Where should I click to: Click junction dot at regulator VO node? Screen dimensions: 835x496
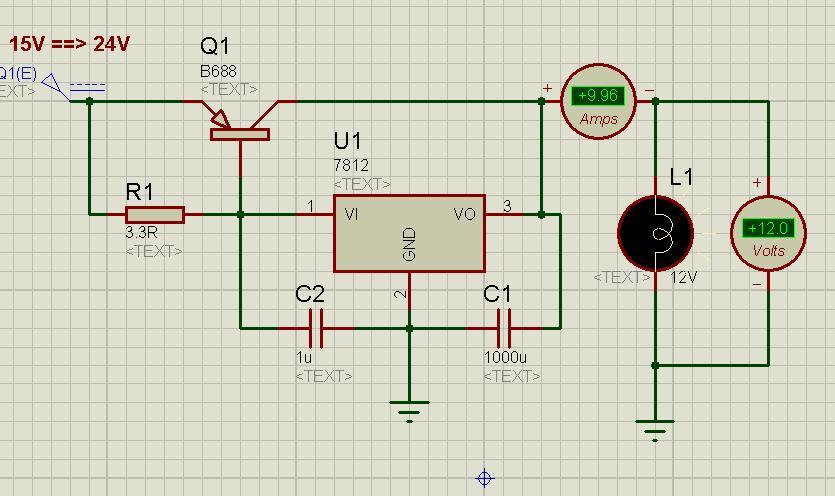tap(542, 215)
